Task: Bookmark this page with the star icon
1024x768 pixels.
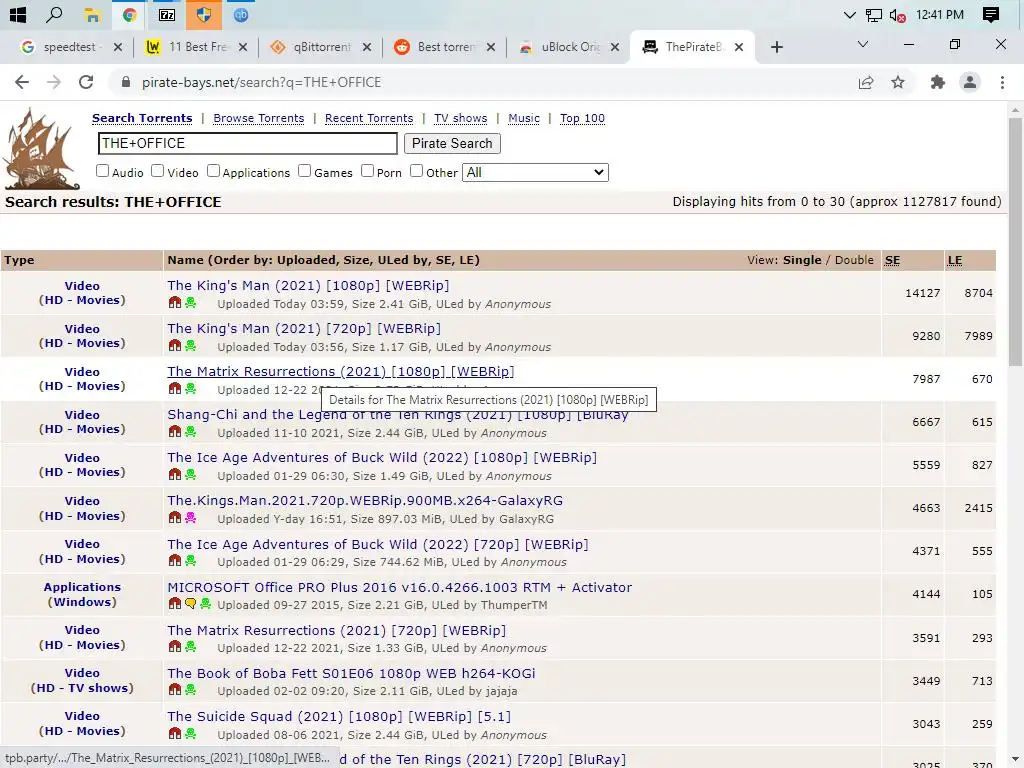Action: [898, 82]
